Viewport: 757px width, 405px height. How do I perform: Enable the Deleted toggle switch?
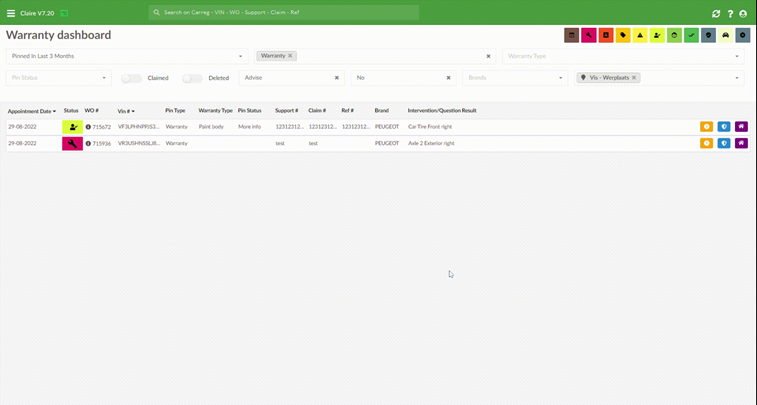point(192,78)
